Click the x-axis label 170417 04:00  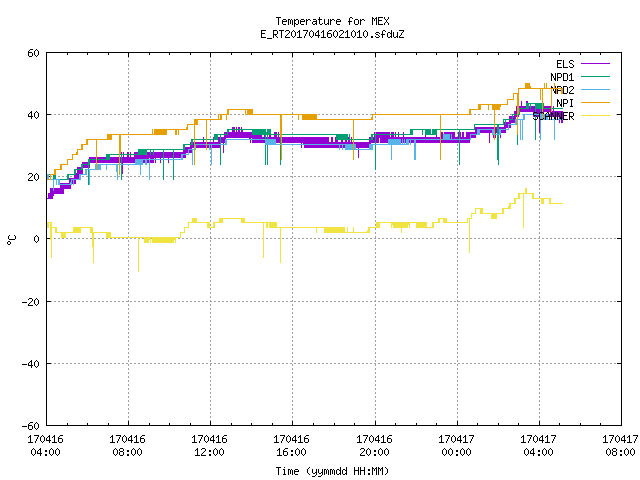tap(538, 446)
